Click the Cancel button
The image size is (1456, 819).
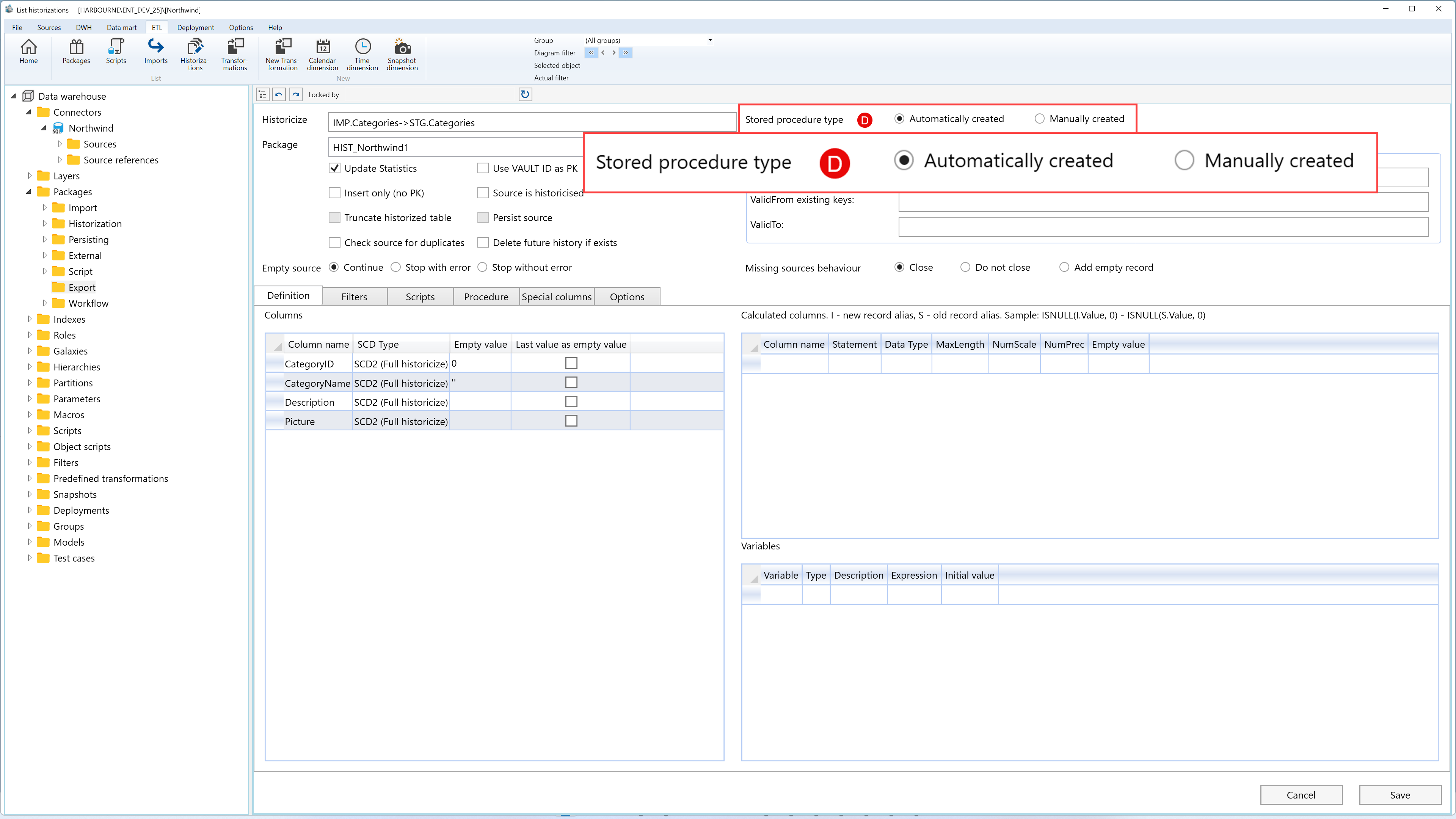pyautogui.click(x=1301, y=795)
